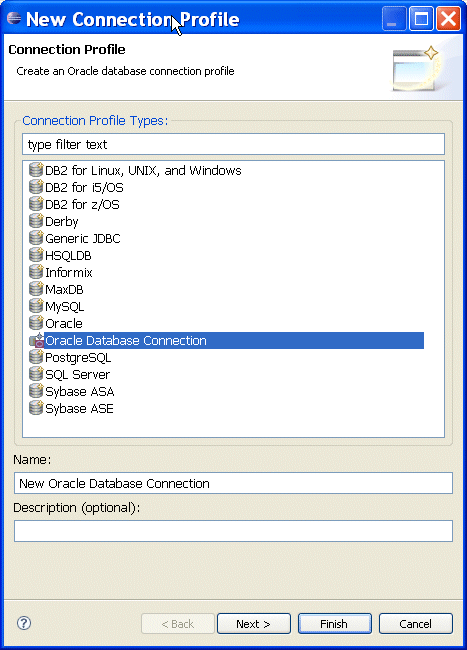
Task: Click the Name input field
Action: point(233,483)
